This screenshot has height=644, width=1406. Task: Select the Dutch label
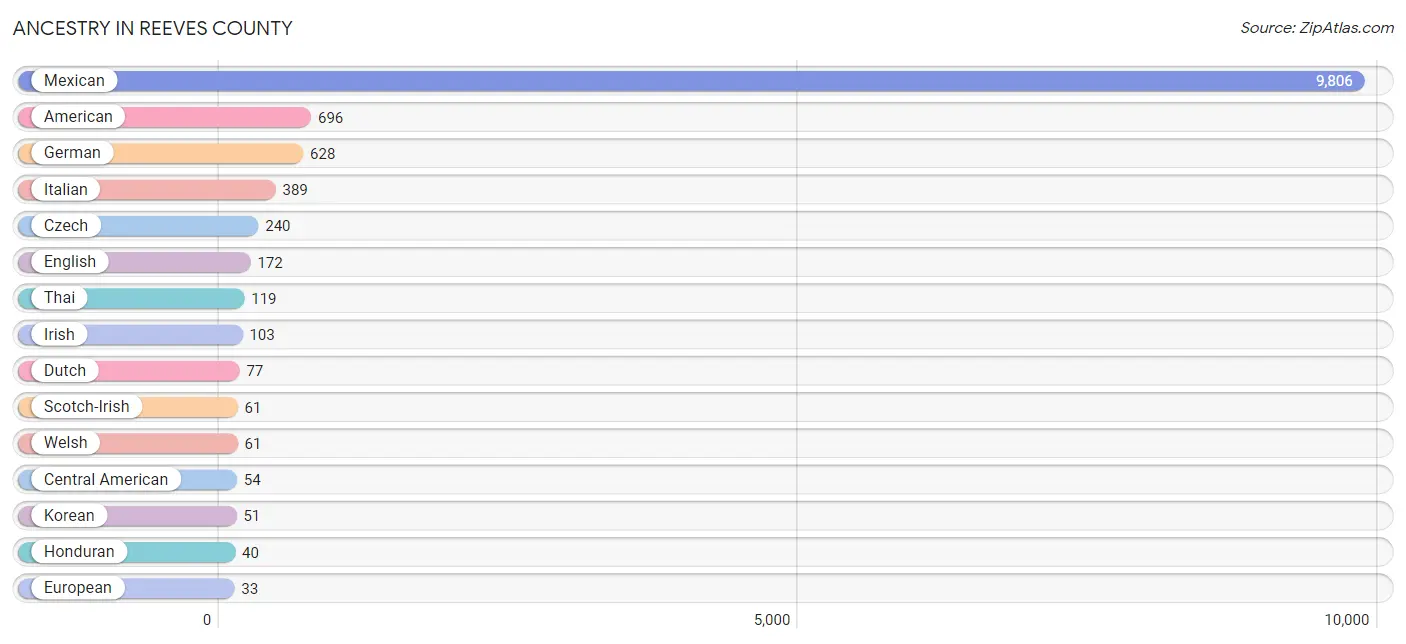click(x=65, y=371)
